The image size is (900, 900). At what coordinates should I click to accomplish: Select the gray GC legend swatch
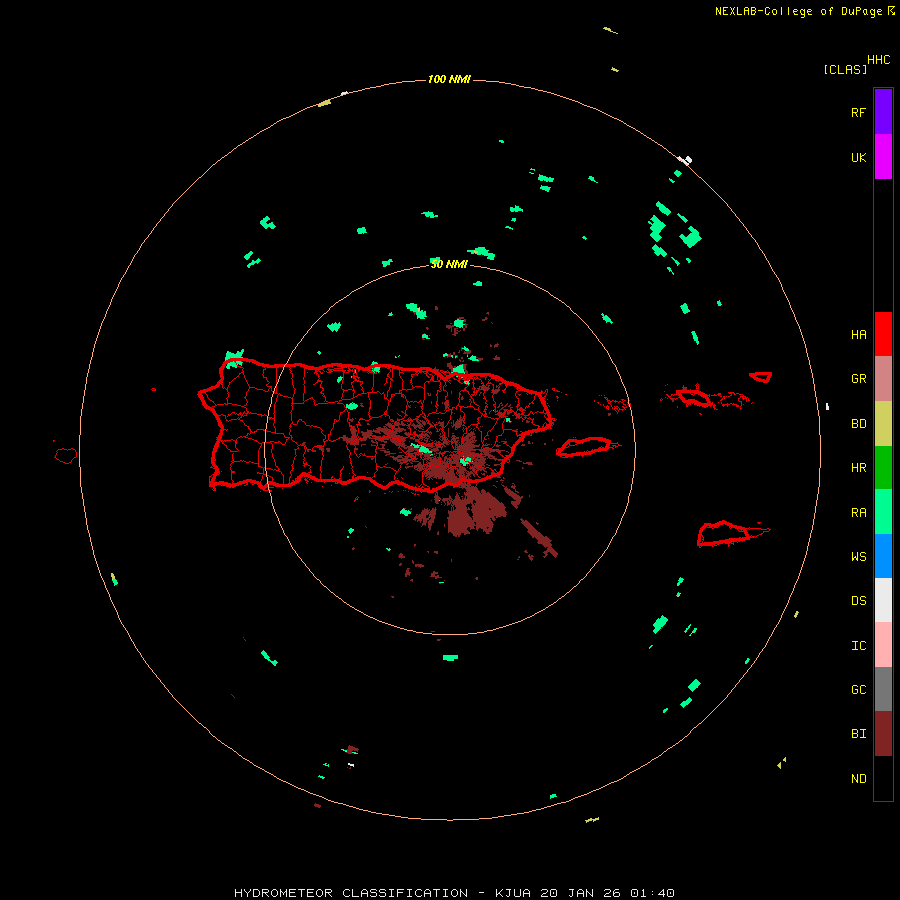click(x=883, y=689)
